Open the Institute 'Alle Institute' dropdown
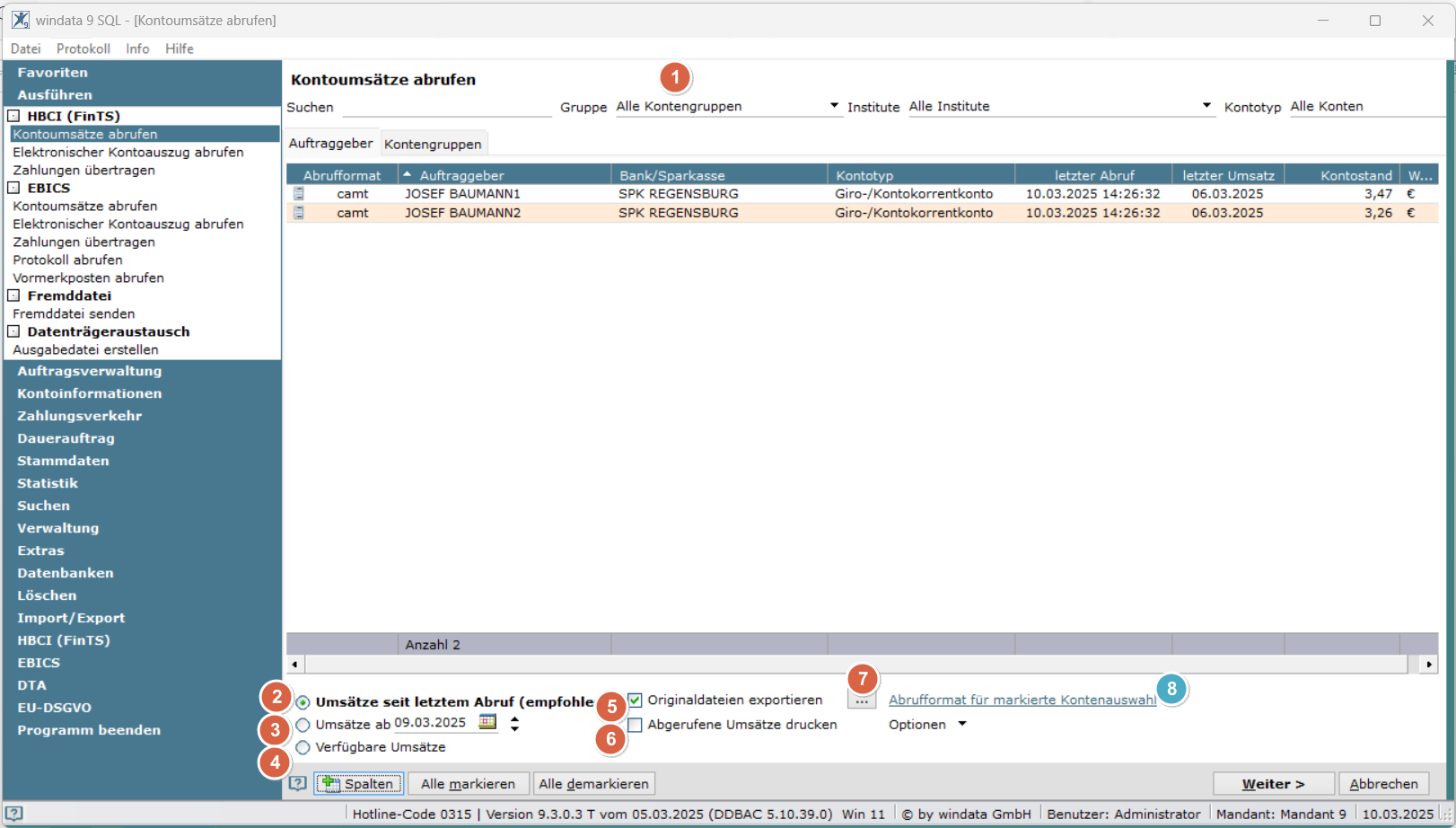The height and width of the screenshot is (828, 1456). (x=1206, y=106)
